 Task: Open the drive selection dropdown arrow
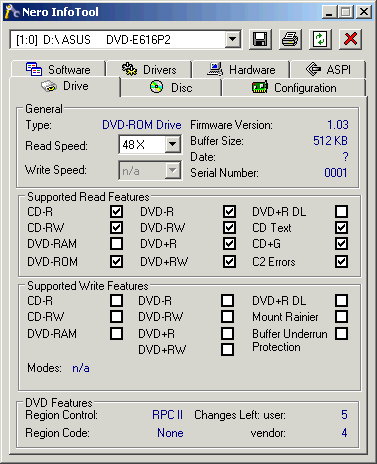[233, 40]
